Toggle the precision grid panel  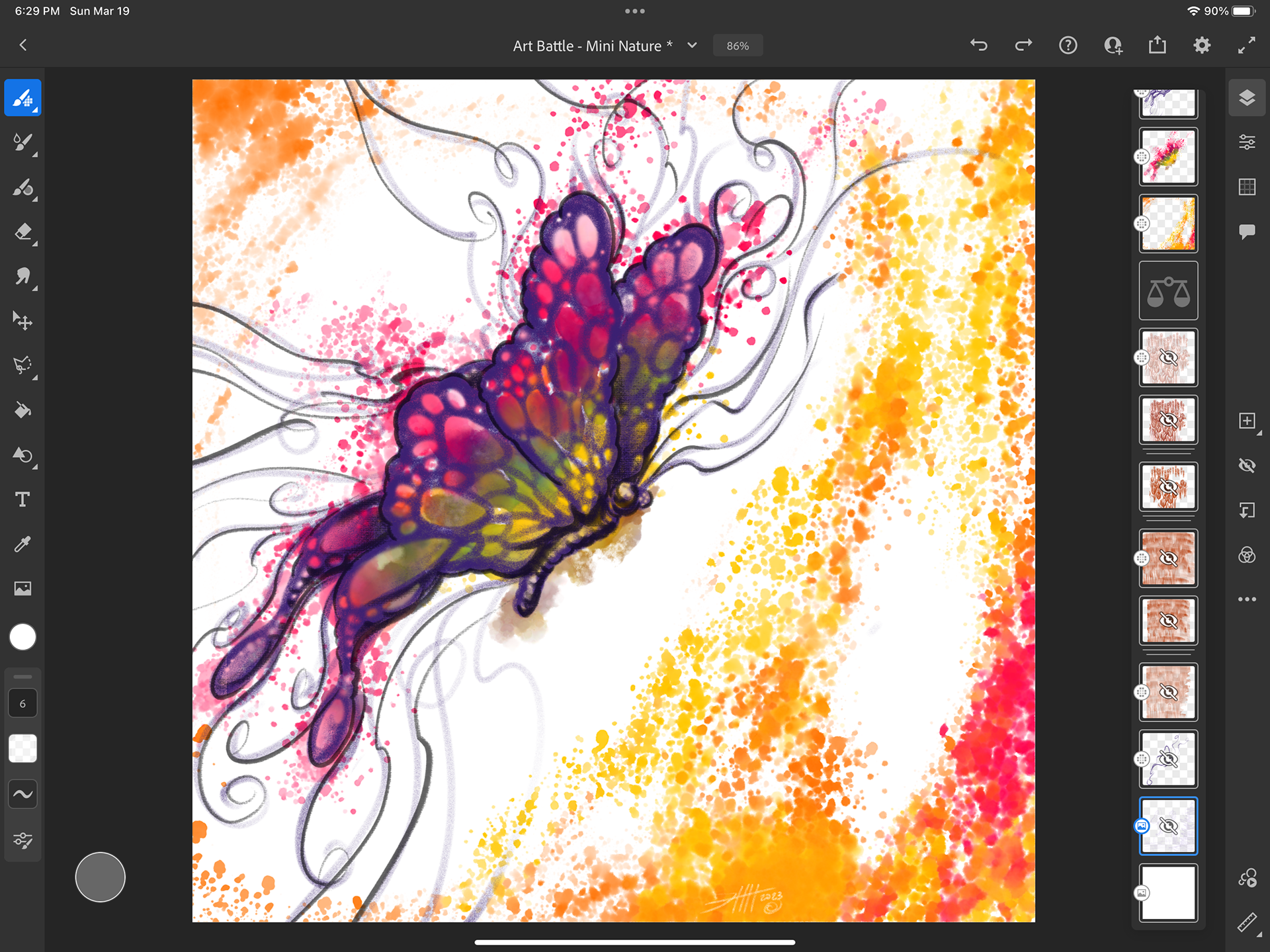[1247, 187]
